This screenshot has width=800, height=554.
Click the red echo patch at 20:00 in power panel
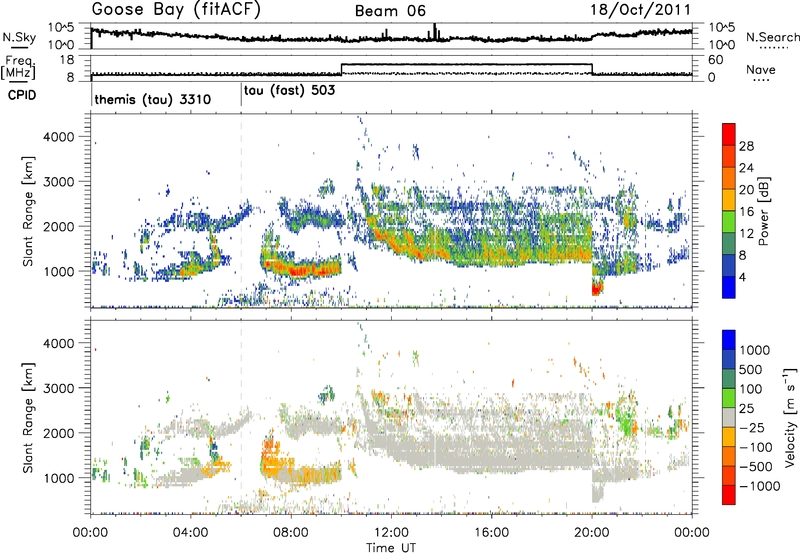[x=597, y=287]
